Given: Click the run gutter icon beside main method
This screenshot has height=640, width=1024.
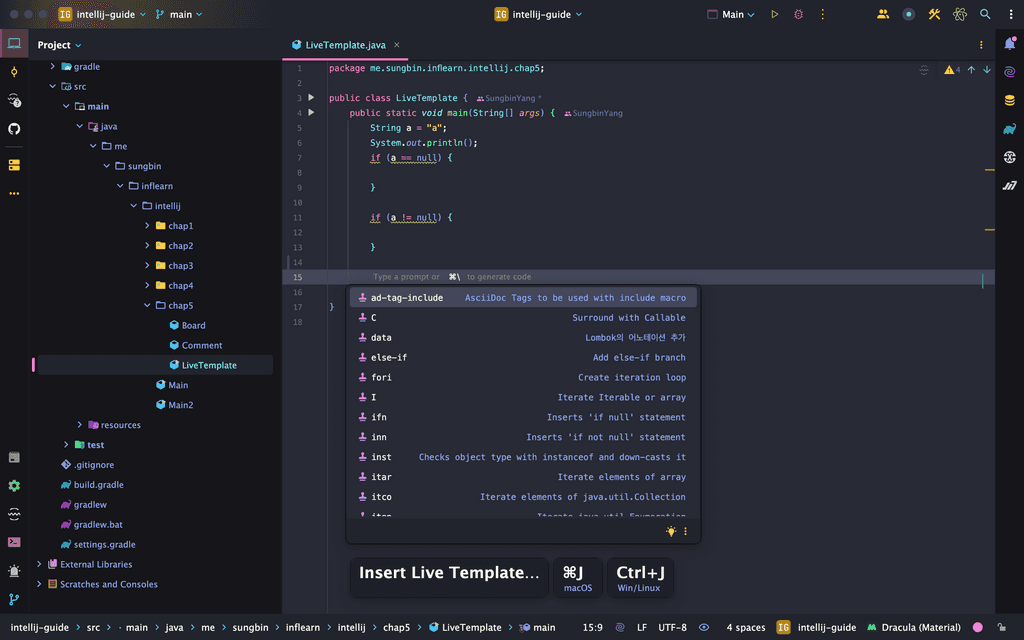Looking at the screenshot, I should coord(312,112).
